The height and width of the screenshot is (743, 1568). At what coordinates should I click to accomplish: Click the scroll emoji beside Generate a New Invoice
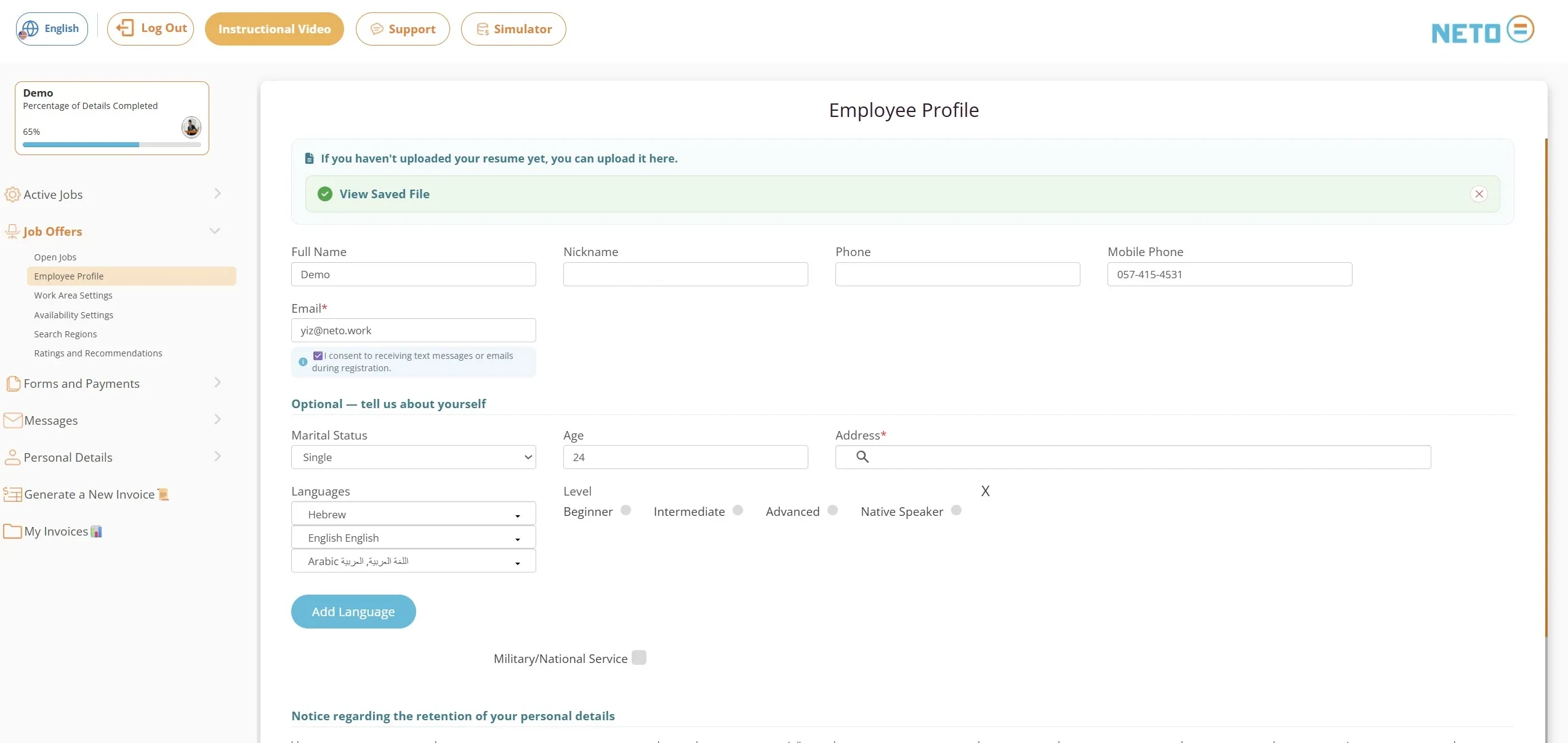point(163,494)
